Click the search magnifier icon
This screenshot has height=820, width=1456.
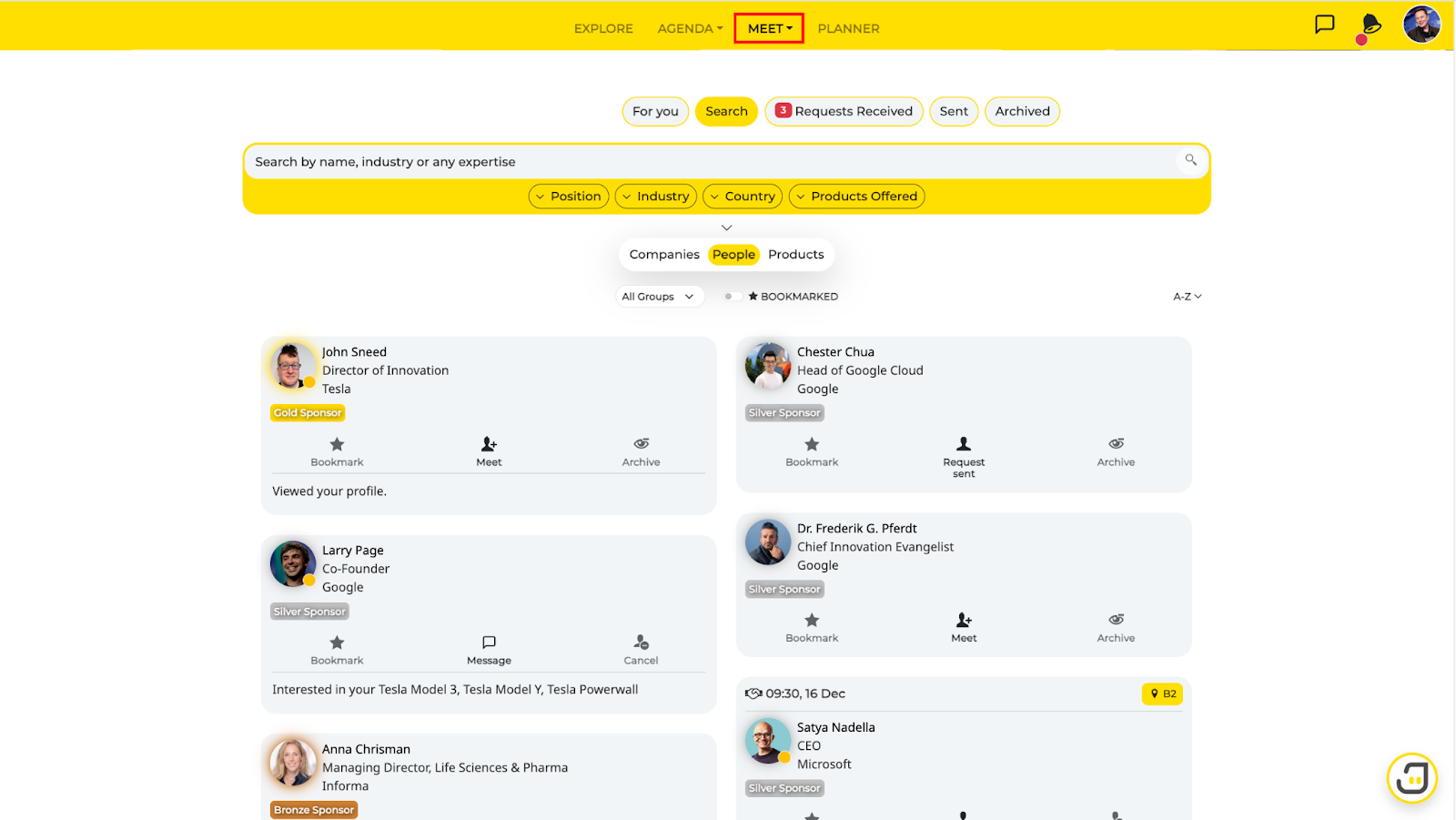coord(1190,160)
